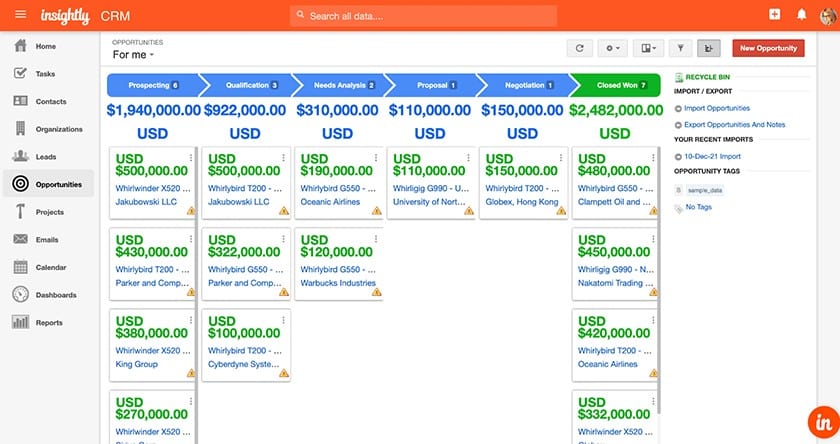Open Leads in sidebar
The height and width of the screenshot is (444, 840).
tap(46, 157)
